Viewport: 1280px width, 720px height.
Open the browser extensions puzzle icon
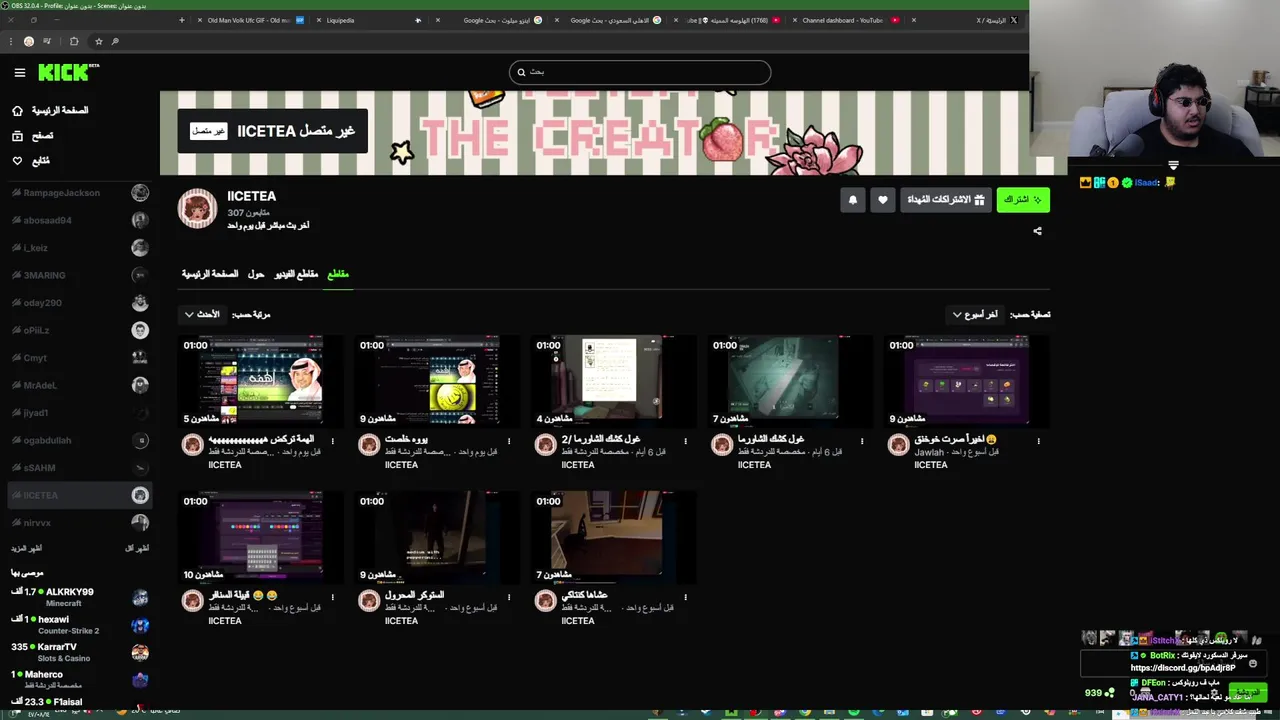tap(73, 41)
